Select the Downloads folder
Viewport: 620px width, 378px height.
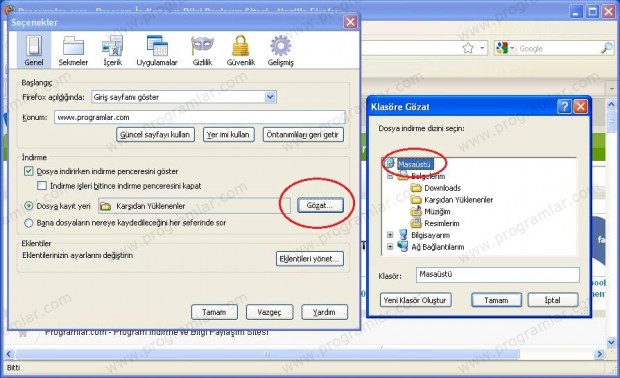[x=442, y=188]
